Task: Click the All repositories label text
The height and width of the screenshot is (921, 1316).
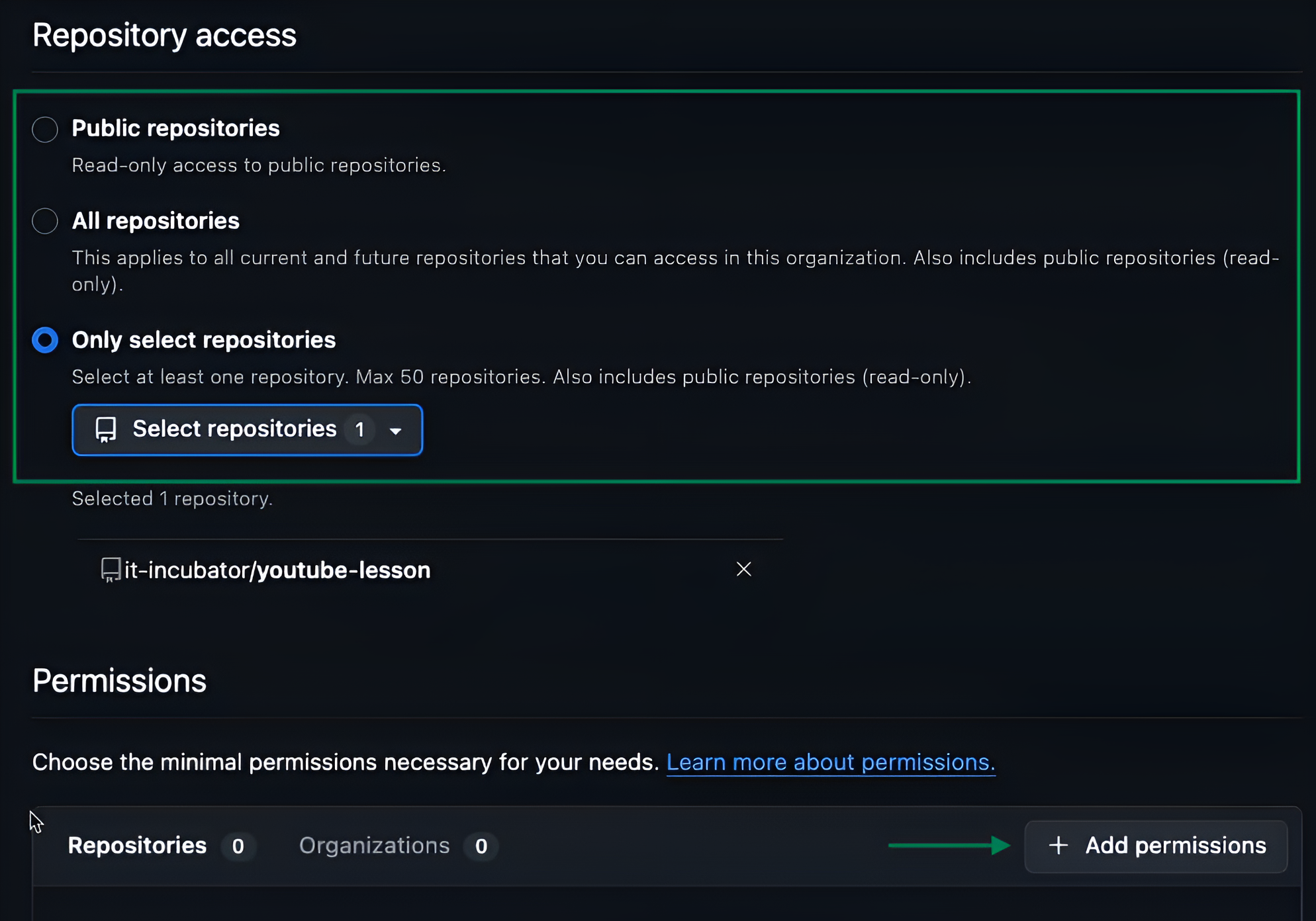Action: (156, 221)
